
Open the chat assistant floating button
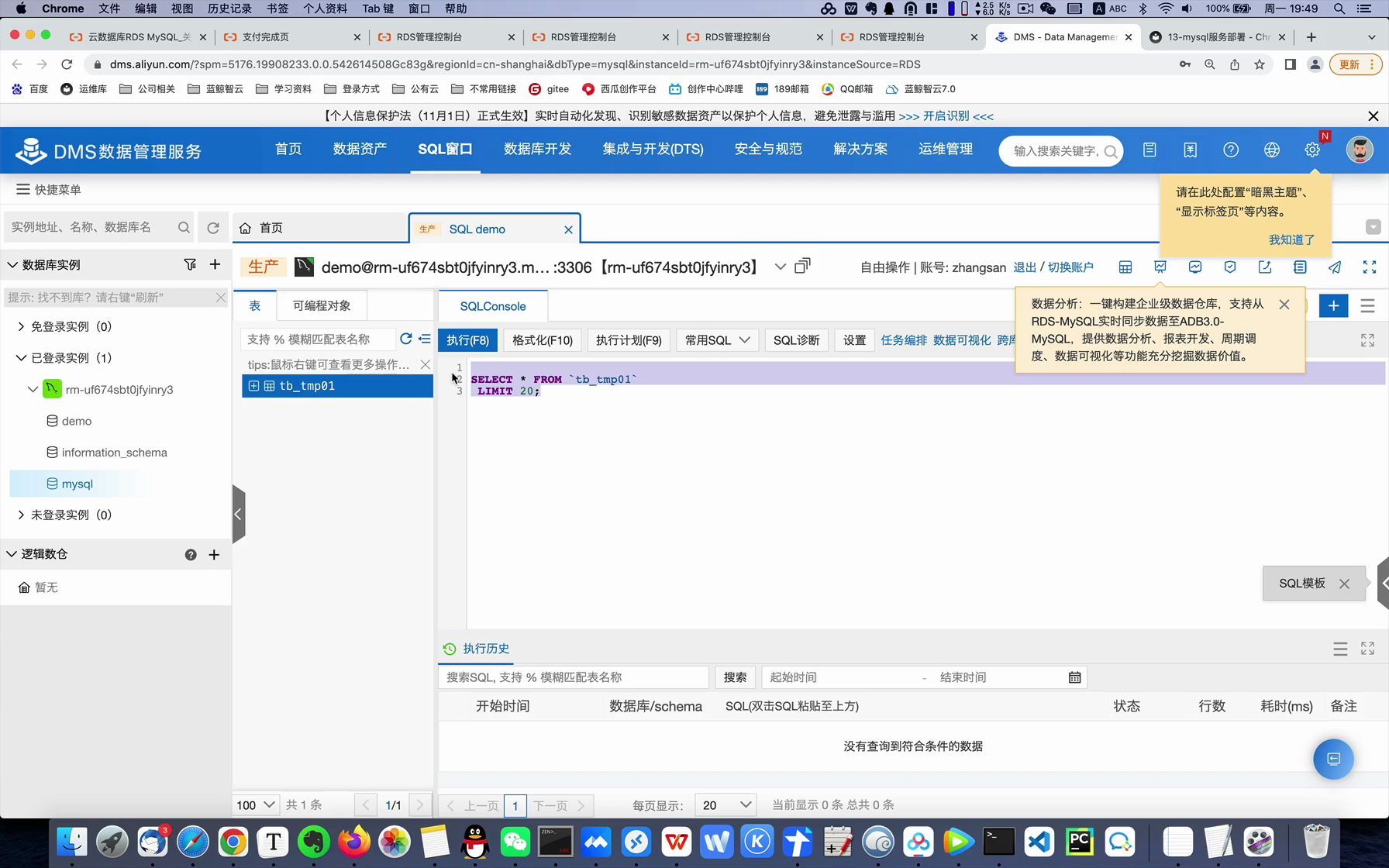pyautogui.click(x=1333, y=759)
